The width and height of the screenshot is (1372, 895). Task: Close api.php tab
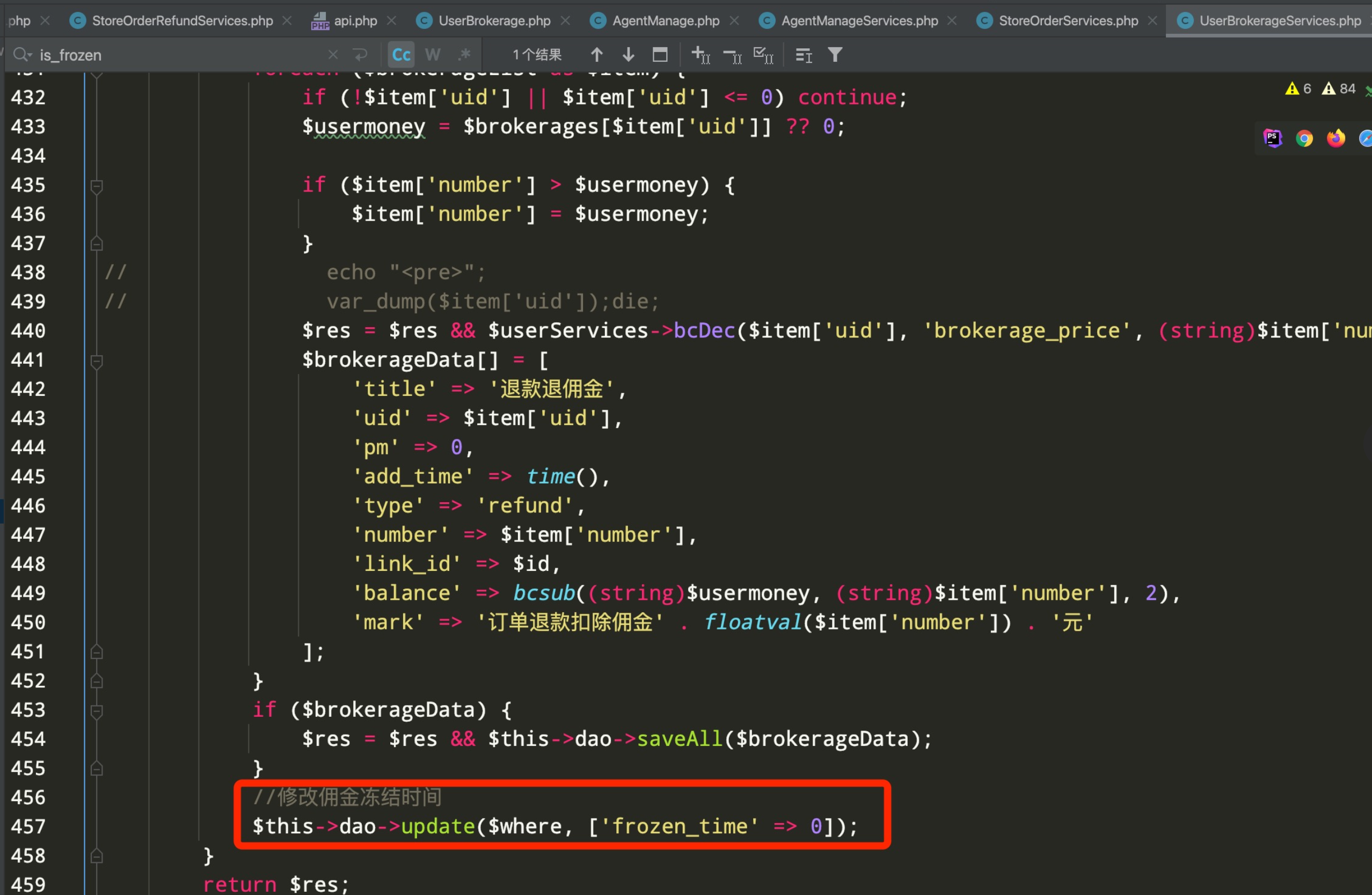pos(391,21)
